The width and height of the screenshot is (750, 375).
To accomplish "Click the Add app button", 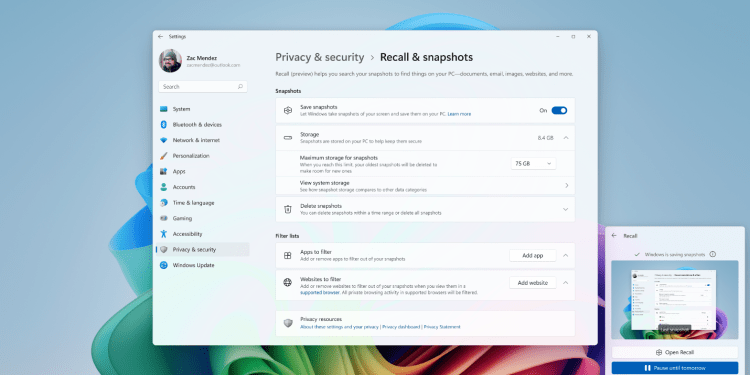I will click(532, 255).
